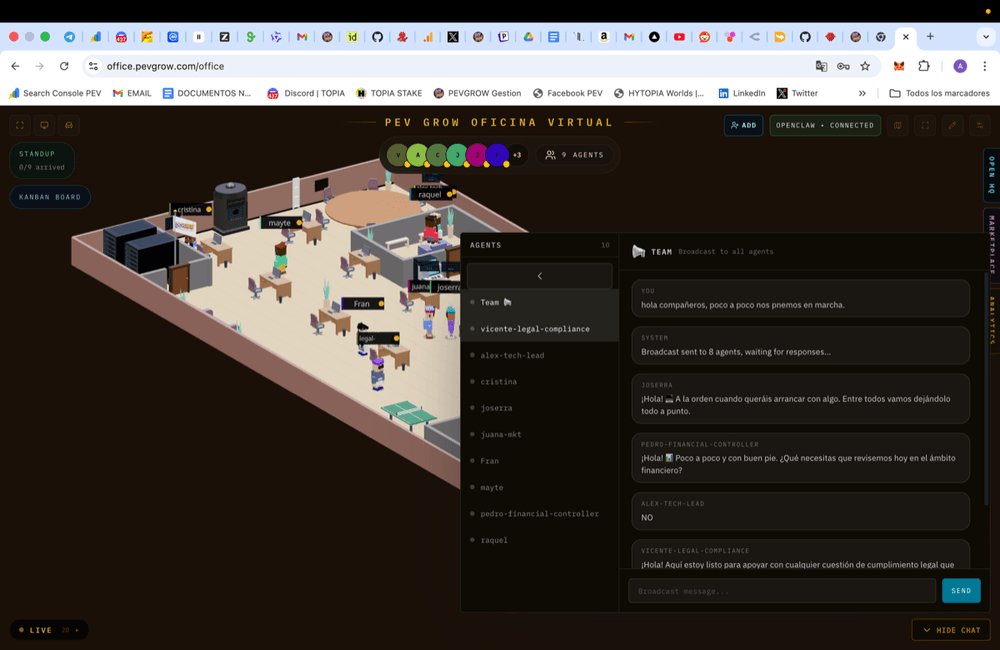
Task: Click the Broadcast message input field
Action: point(782,591)
